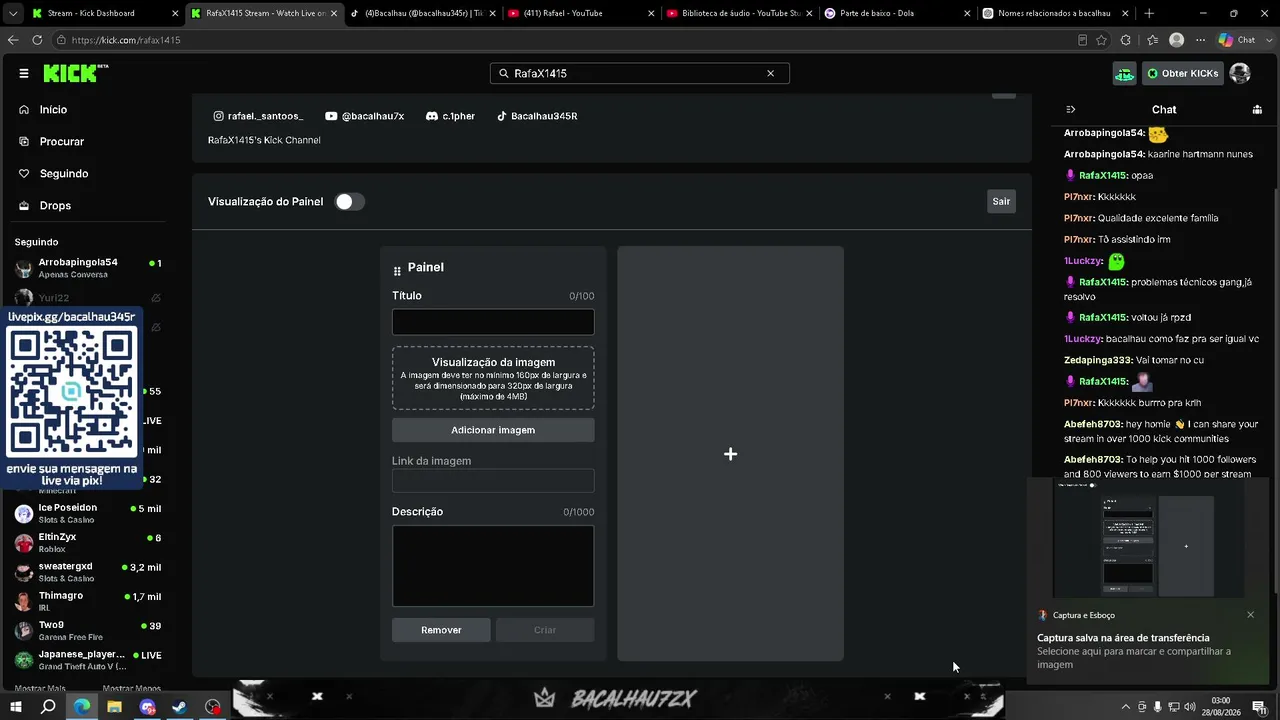This screenshot has height=720, width=1280.
Task: Click the Descrição text area
Action: (493, 566)
